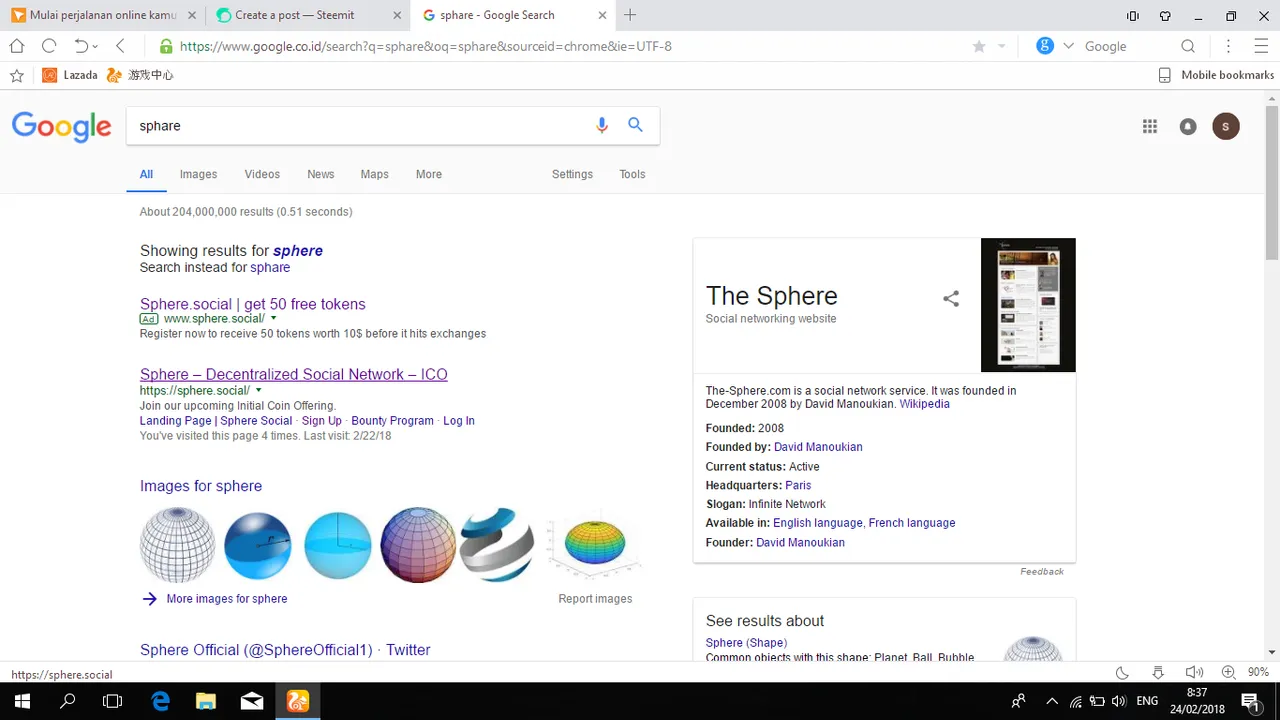1280x720 pixels.
Task: Open the Google apps grid
Action: 1150,126
